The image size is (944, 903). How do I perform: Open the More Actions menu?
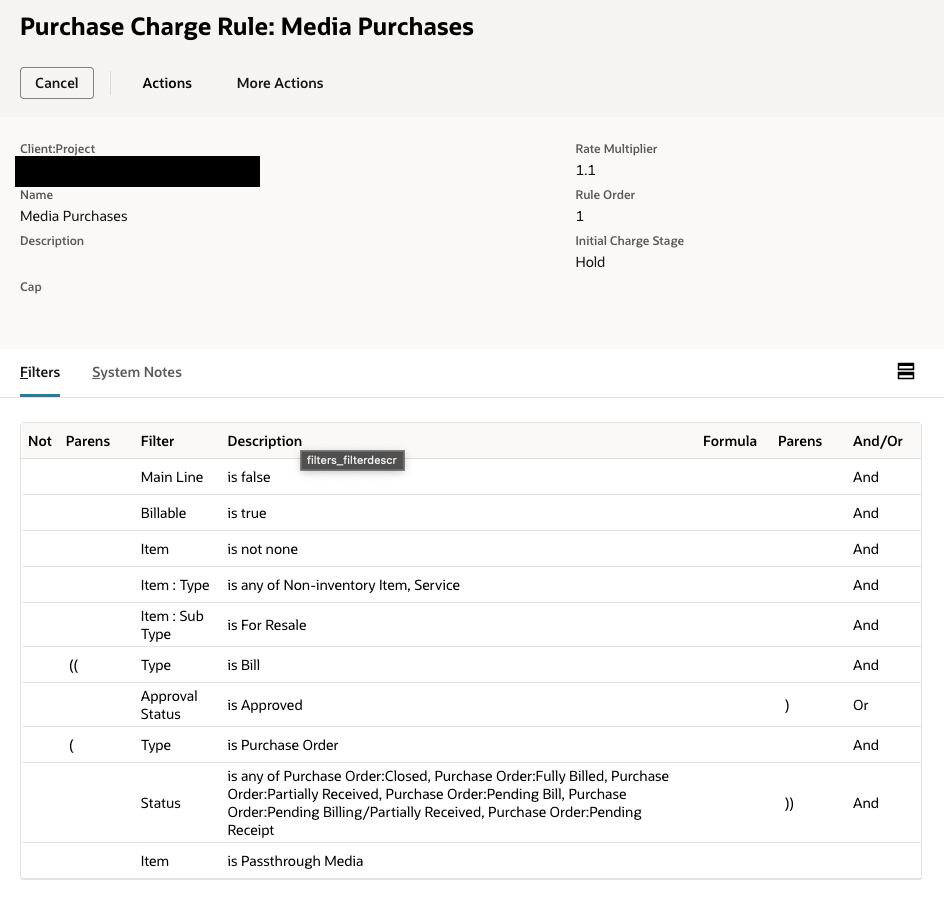[280, 83]
